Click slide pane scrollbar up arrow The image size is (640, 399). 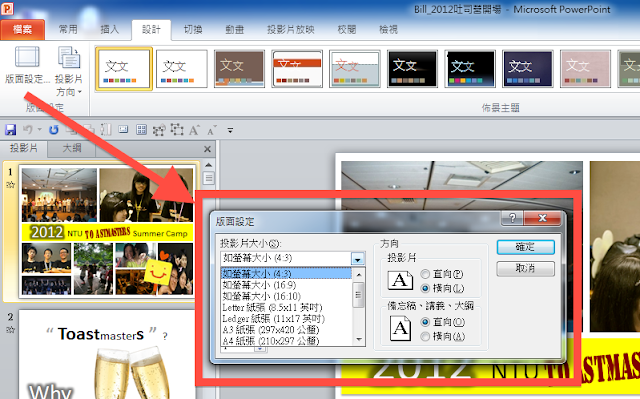pyautogui.click(x=209, y=165)
